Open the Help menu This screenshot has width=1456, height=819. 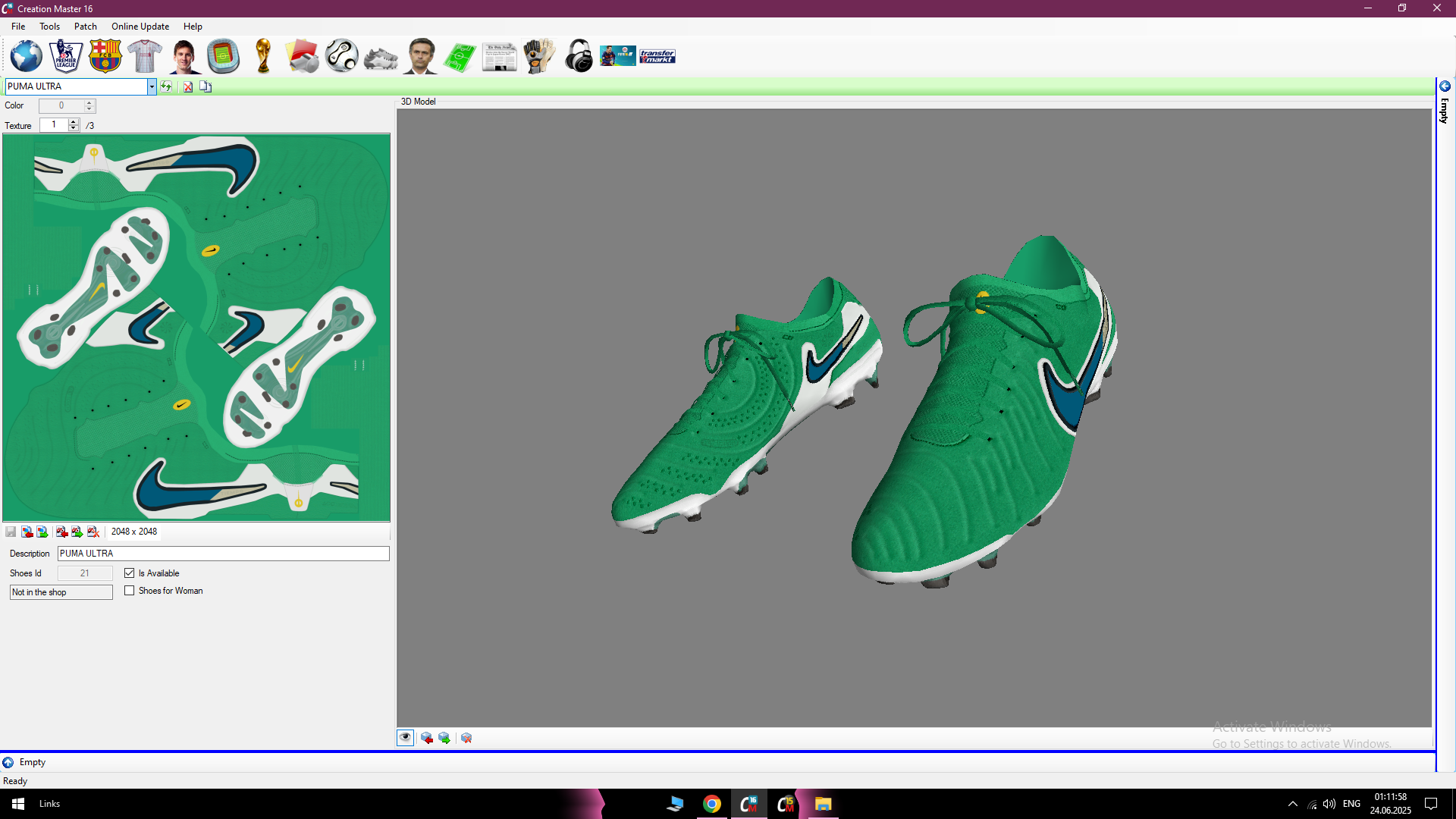coord(193,27)
